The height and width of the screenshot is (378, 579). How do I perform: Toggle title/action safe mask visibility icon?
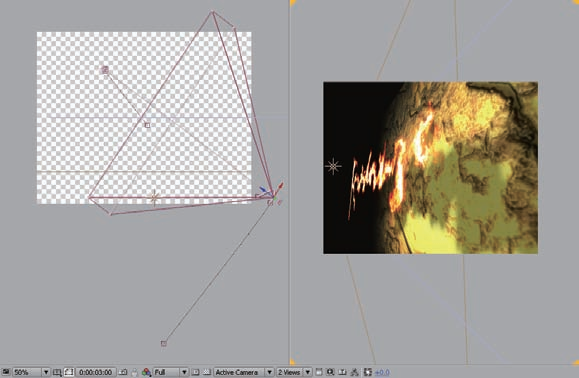[x=69, y=372]
